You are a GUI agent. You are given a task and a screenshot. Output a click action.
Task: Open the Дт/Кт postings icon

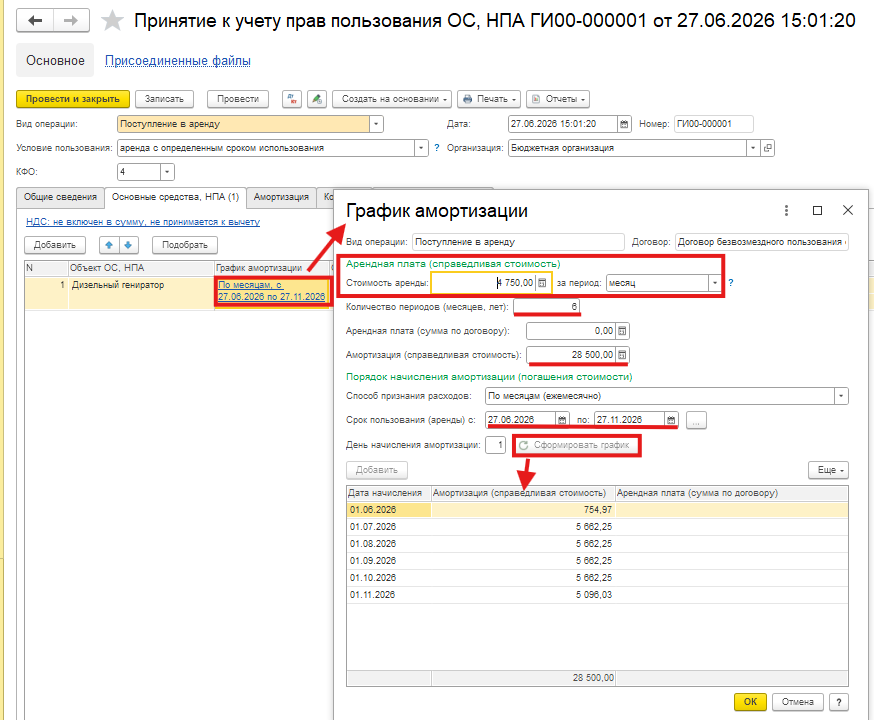[x=292, y=99]
